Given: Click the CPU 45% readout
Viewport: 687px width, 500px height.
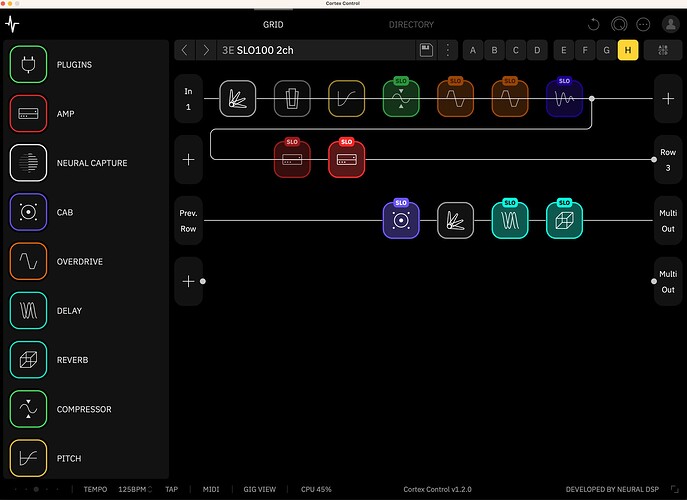Looking at the screenshot, I should click(x=316, y=489).
